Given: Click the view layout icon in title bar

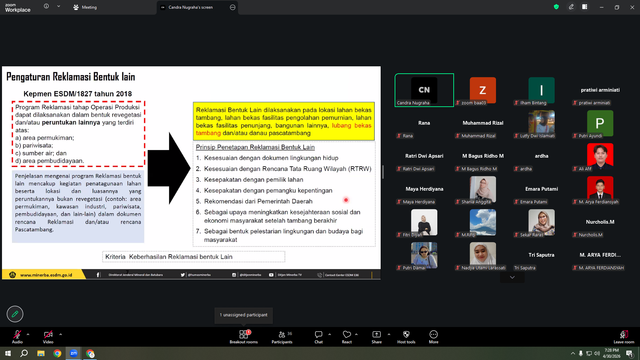Looking at the screenshot, I should (x=584, y=7).
